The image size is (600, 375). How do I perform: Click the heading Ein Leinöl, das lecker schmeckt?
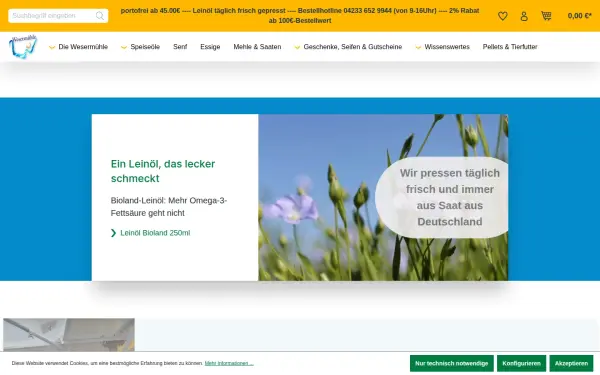point(163,171)
